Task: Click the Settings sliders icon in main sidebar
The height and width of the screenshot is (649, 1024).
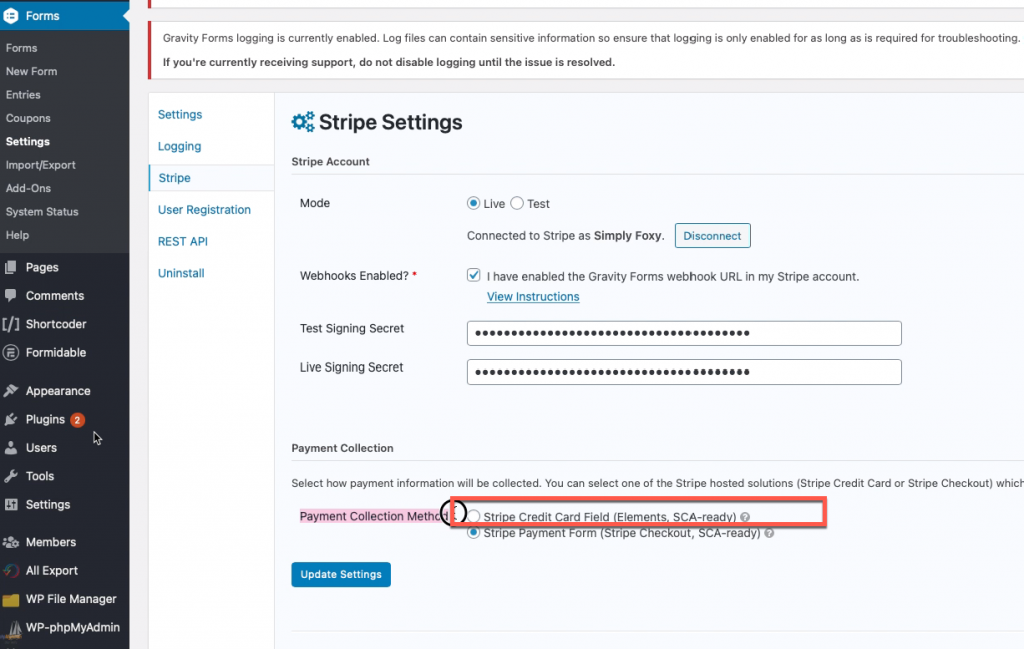Action: 10,505
